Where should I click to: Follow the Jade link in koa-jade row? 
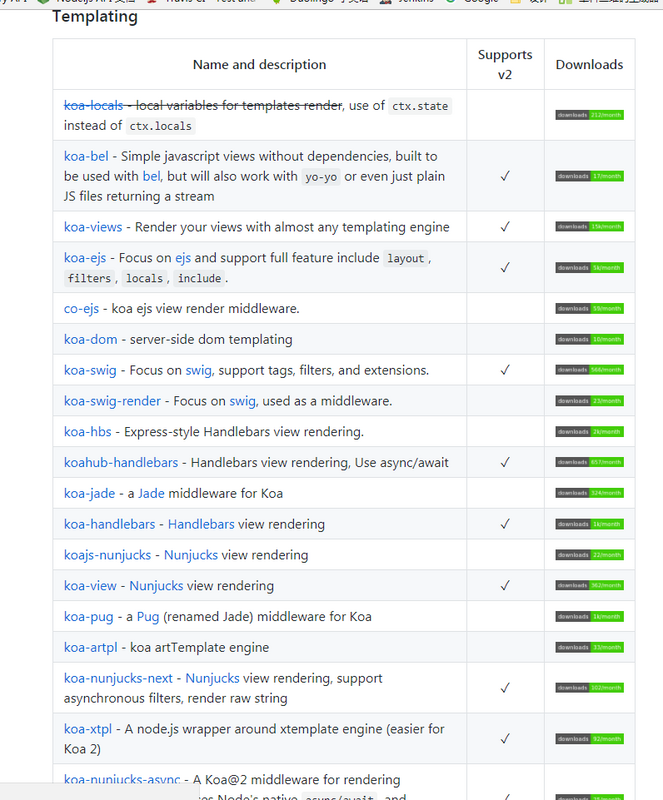[x=151, y=493]
